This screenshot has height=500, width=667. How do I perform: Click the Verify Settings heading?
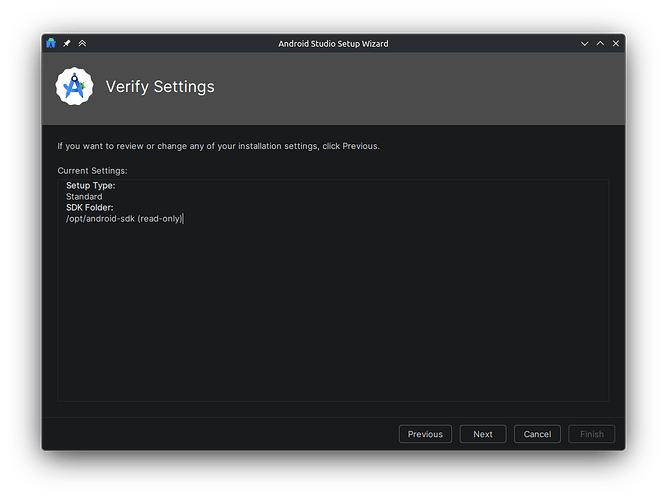click(x=160, y=87)
